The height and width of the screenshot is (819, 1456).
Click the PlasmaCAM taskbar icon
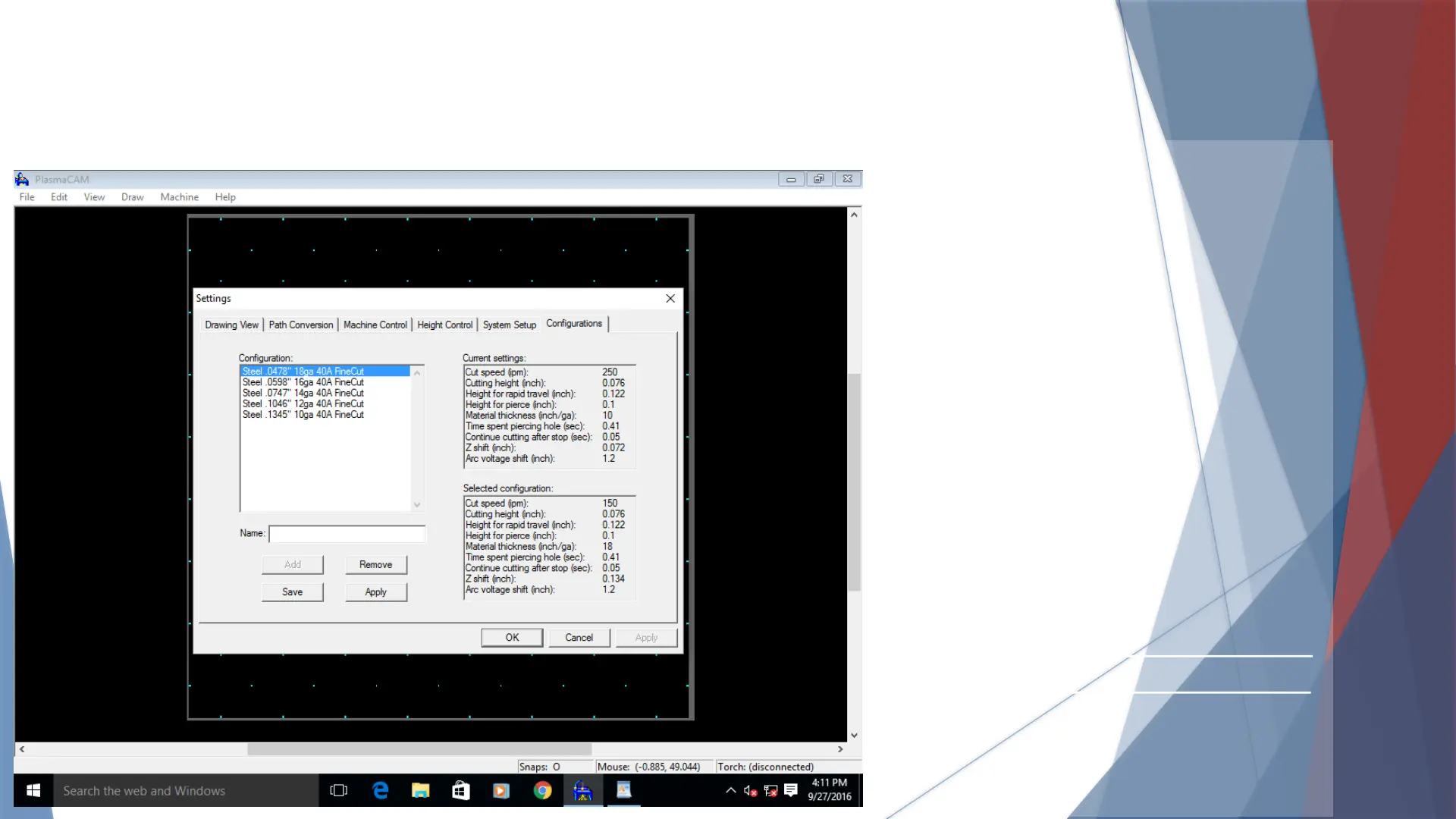click(582, 790)
